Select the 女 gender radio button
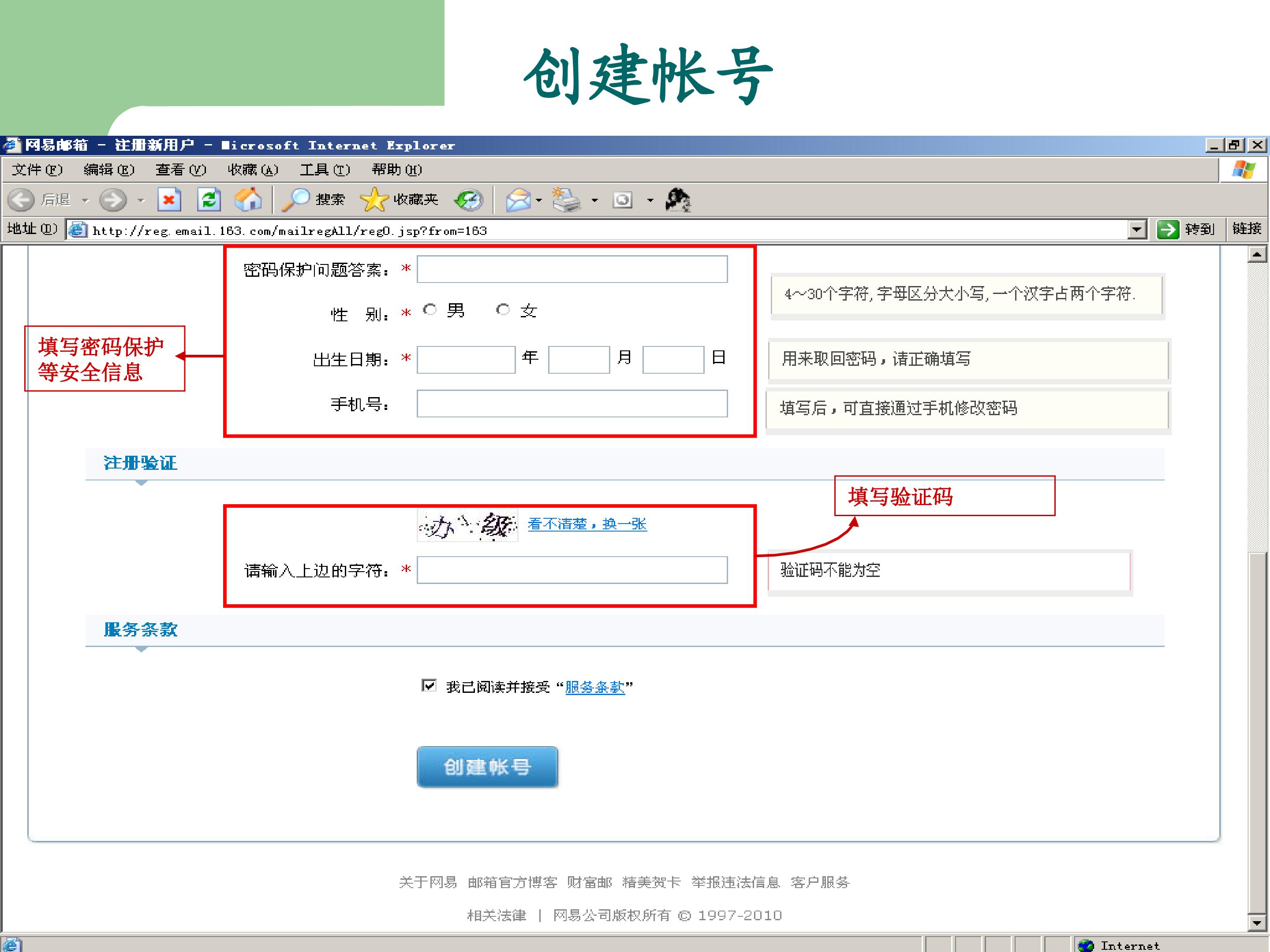This screenshot has height=952, width=1270. click(x=503, y=310)
